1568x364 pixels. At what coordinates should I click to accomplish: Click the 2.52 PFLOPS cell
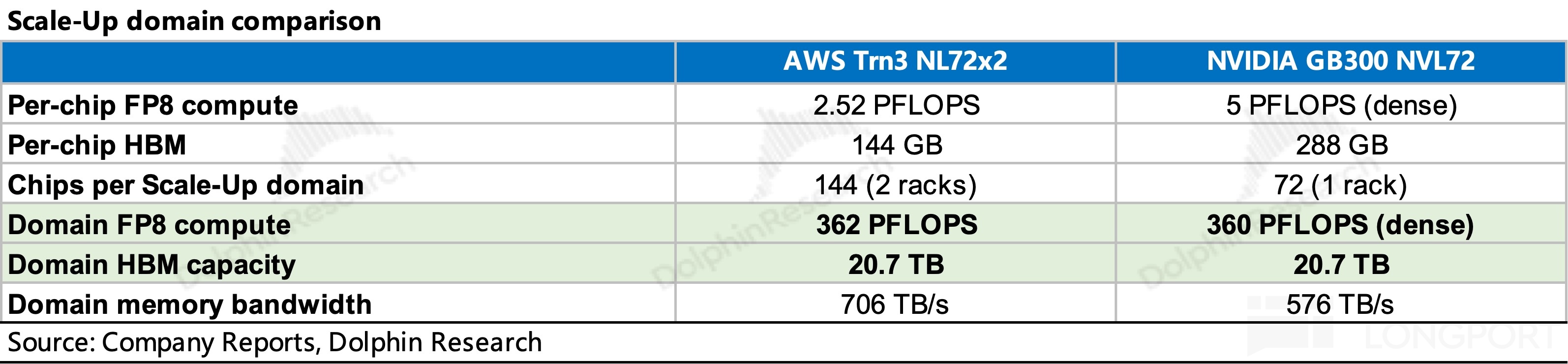895,105
